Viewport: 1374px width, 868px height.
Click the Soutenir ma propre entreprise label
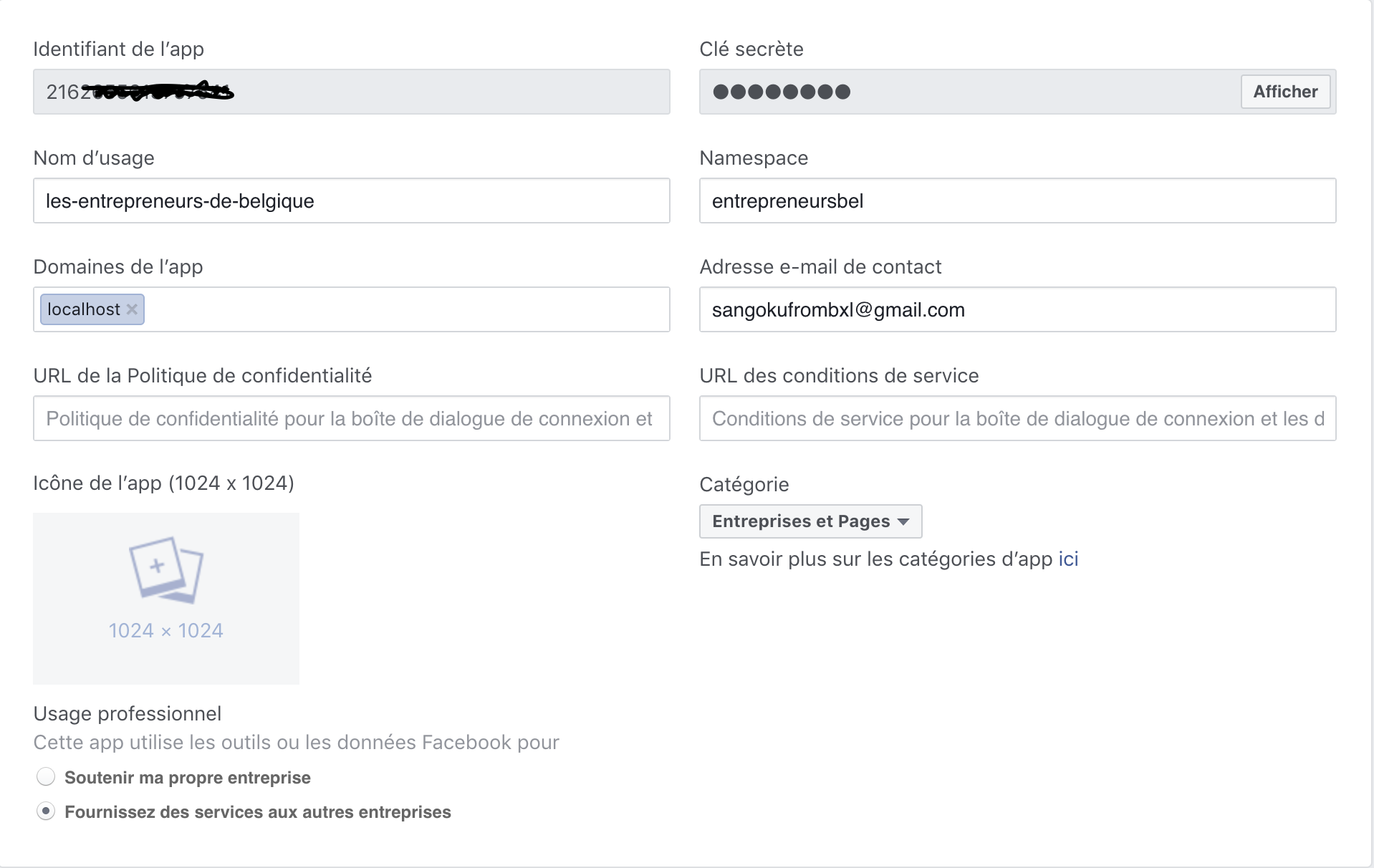click(x=188, y=778)
